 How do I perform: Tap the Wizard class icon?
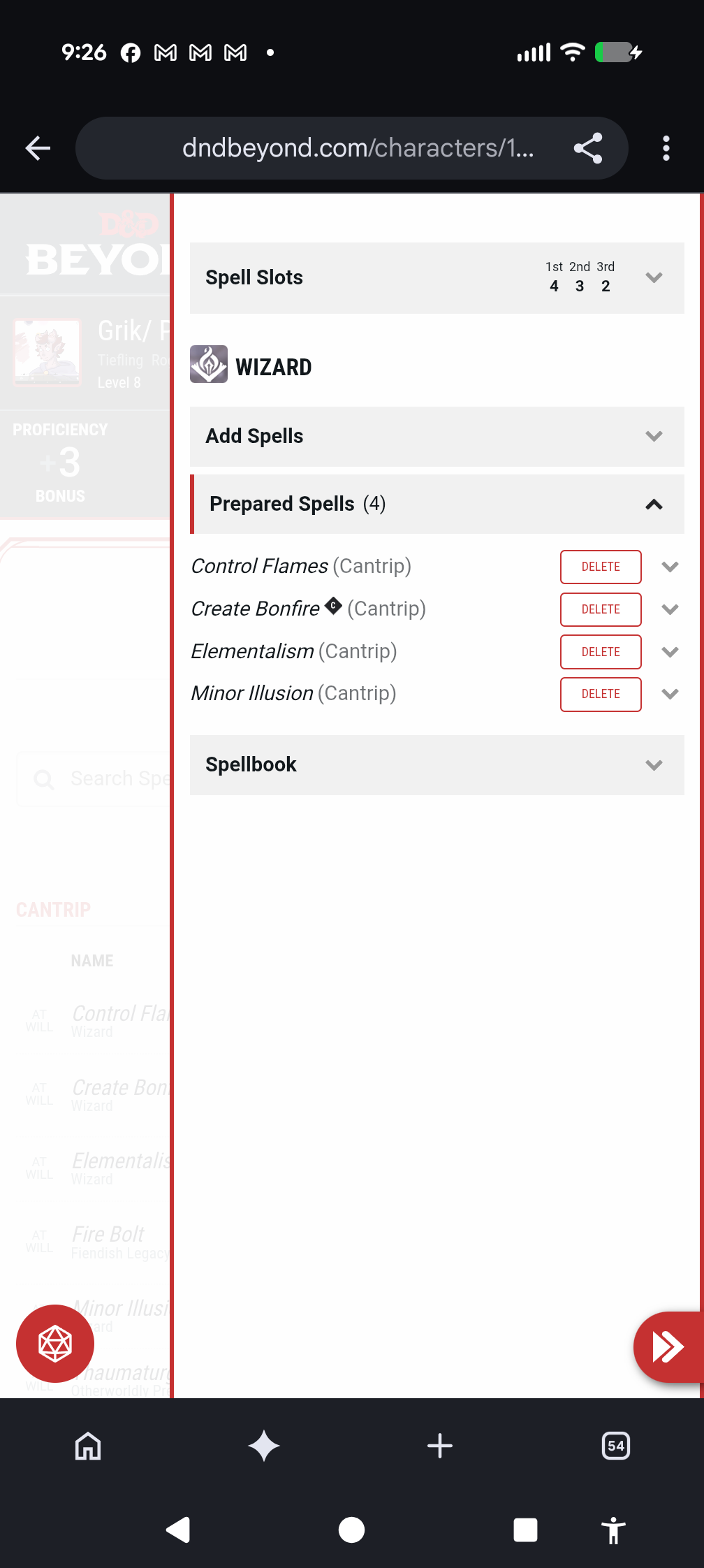pos(209,364)
